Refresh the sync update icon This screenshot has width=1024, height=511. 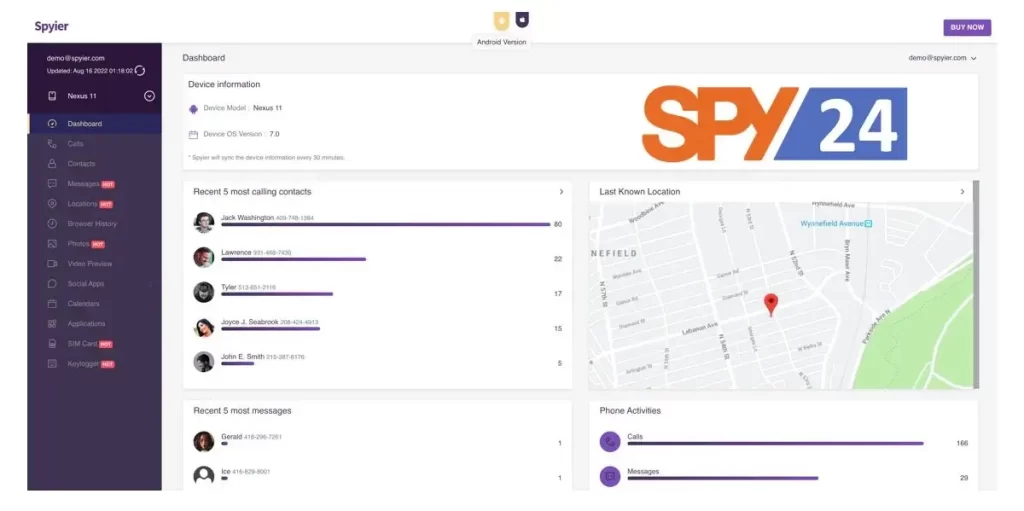(x=140, y=71)
